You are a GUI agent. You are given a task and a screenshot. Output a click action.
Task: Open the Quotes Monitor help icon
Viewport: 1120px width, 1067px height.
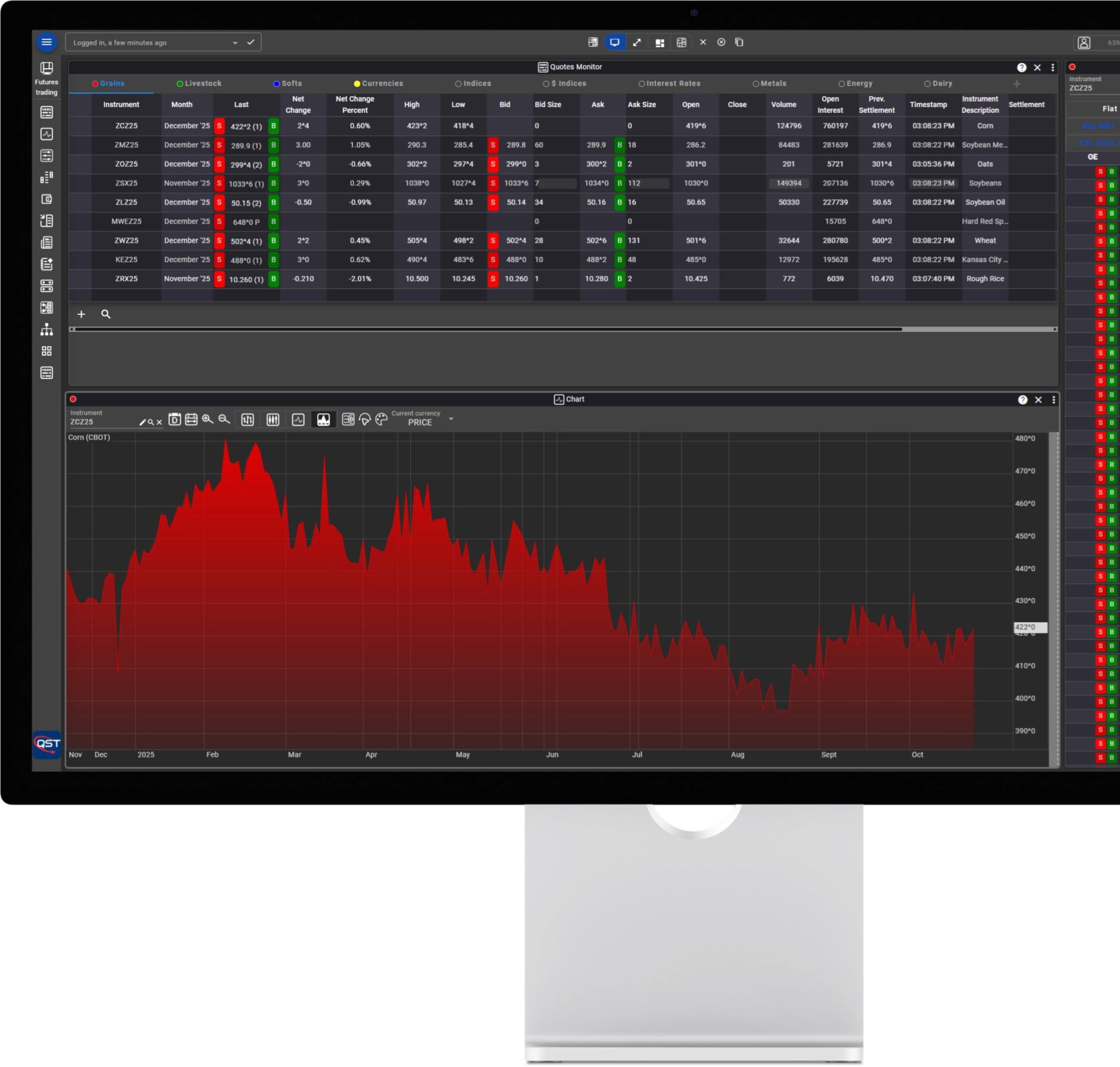(1021, 67)
